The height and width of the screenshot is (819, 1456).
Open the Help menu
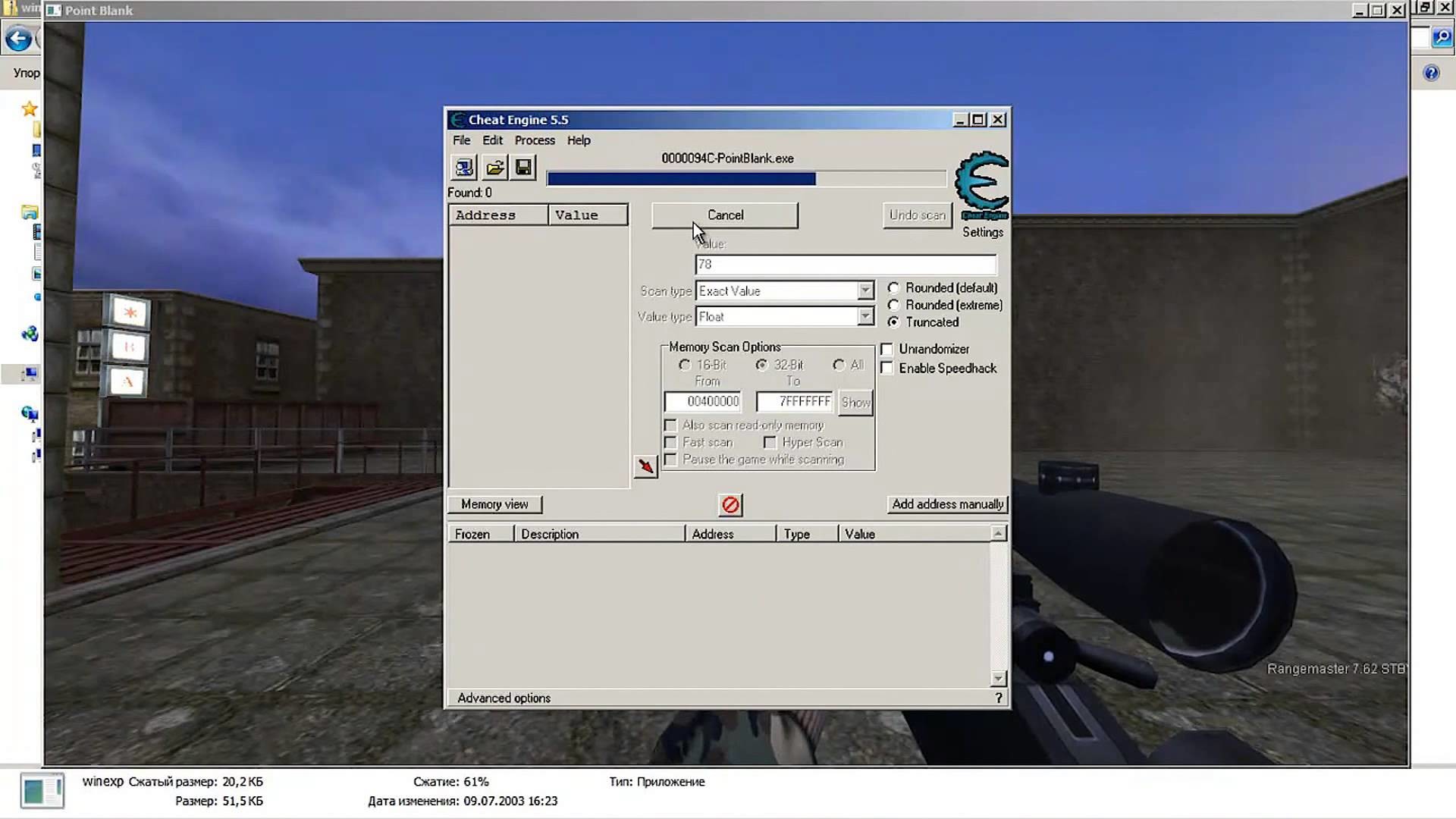click(x=579, y=140)
